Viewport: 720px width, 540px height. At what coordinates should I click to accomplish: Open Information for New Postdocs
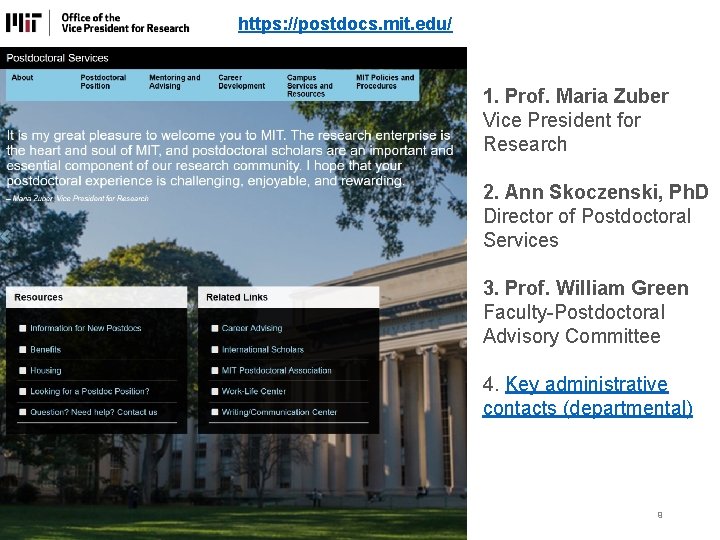85,328
